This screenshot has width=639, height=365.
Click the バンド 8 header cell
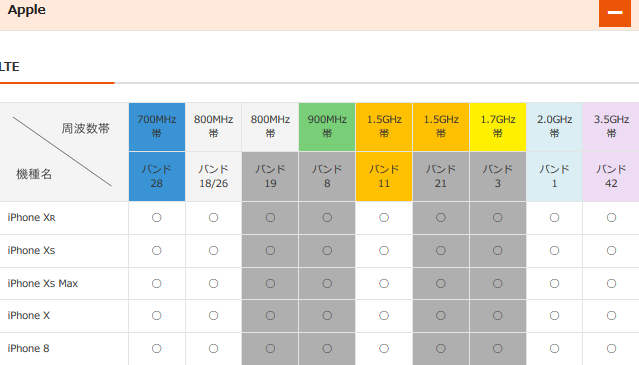pos(327,176)
